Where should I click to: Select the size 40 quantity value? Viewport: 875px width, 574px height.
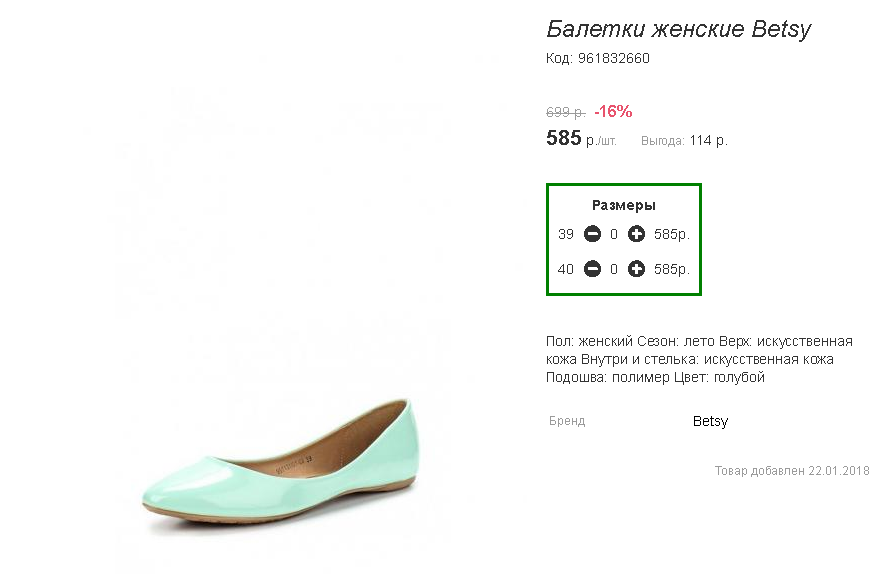tap(614, 269)
